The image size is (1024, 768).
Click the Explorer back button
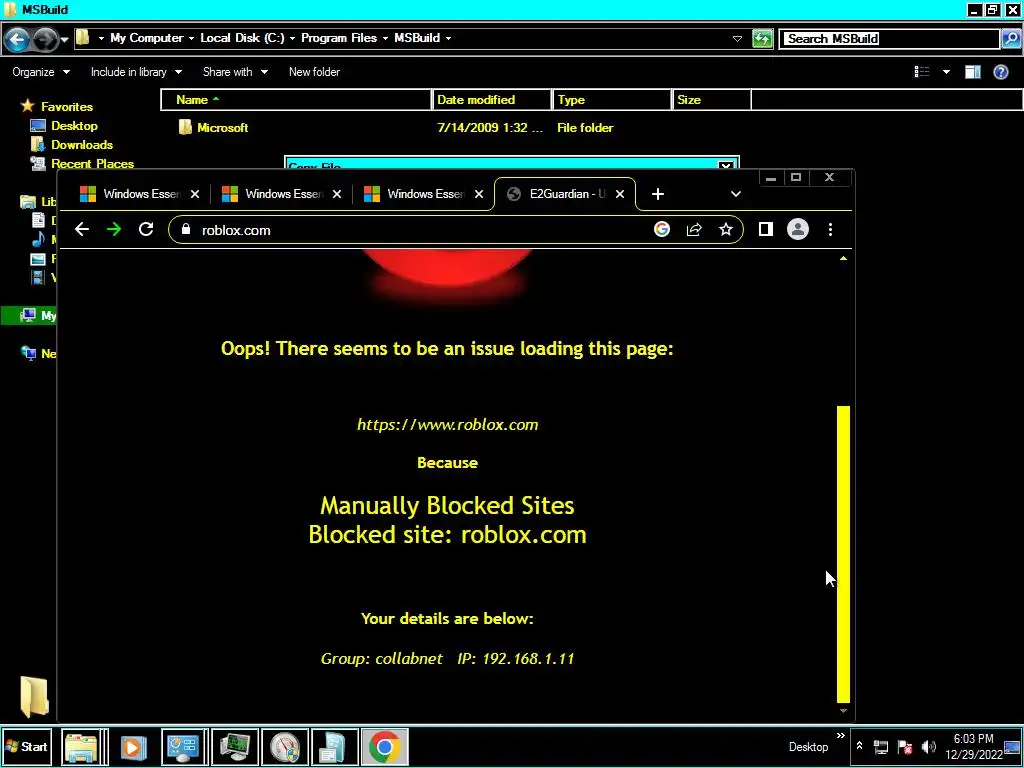point(17,40)
